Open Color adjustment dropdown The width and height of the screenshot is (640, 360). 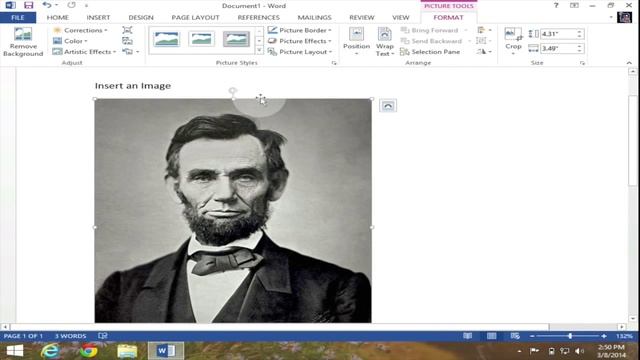pos(70,41)
